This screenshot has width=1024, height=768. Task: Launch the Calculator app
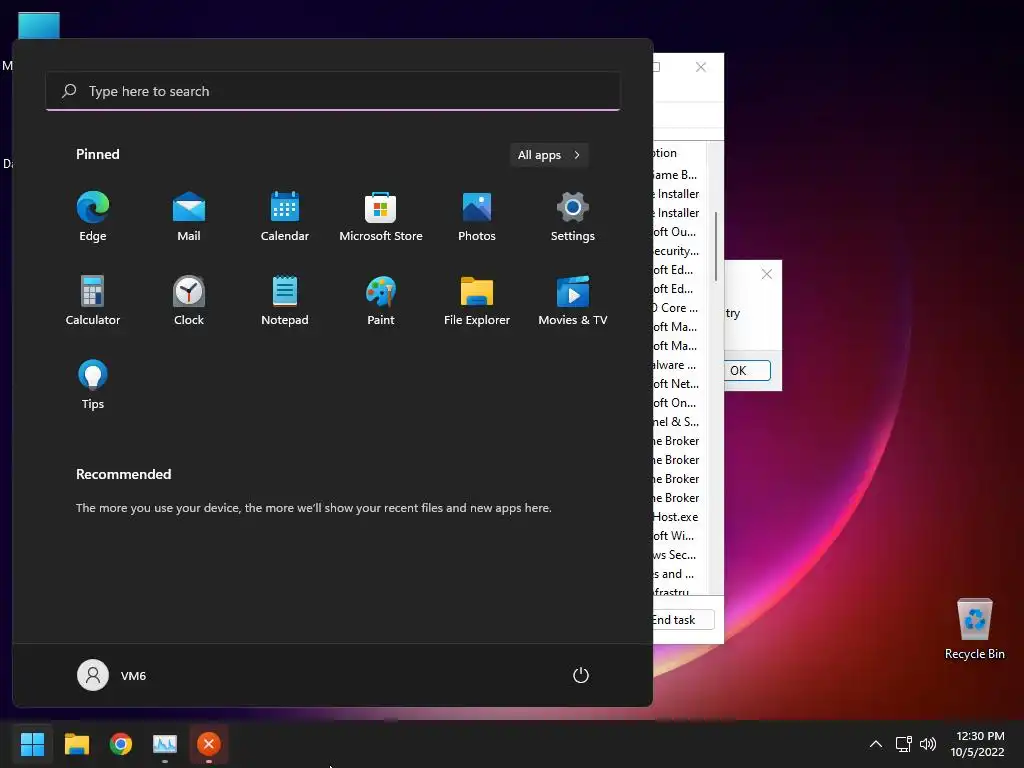tap(93, 301)
